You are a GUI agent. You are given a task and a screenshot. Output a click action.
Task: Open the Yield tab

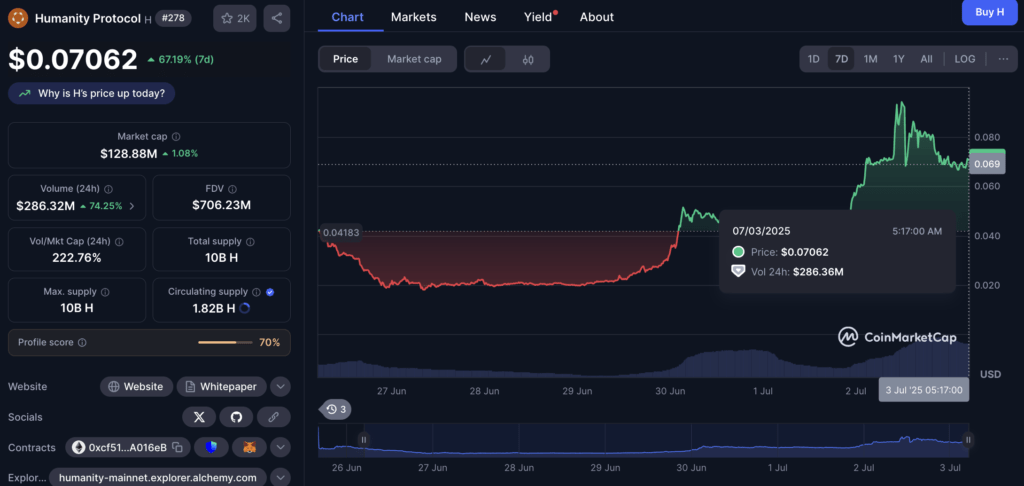540,17
